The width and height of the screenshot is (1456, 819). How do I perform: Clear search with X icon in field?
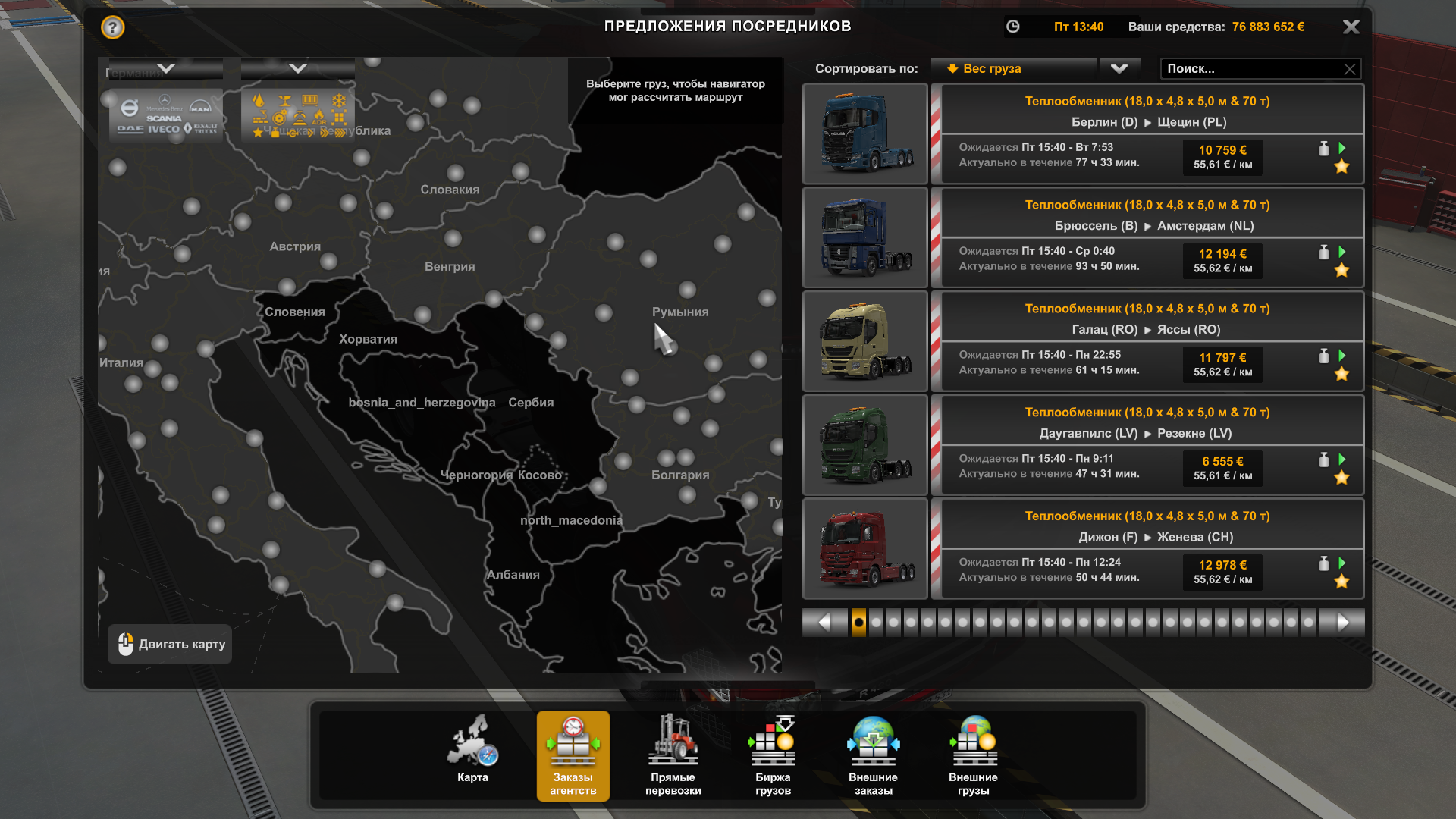[1350, 69]
